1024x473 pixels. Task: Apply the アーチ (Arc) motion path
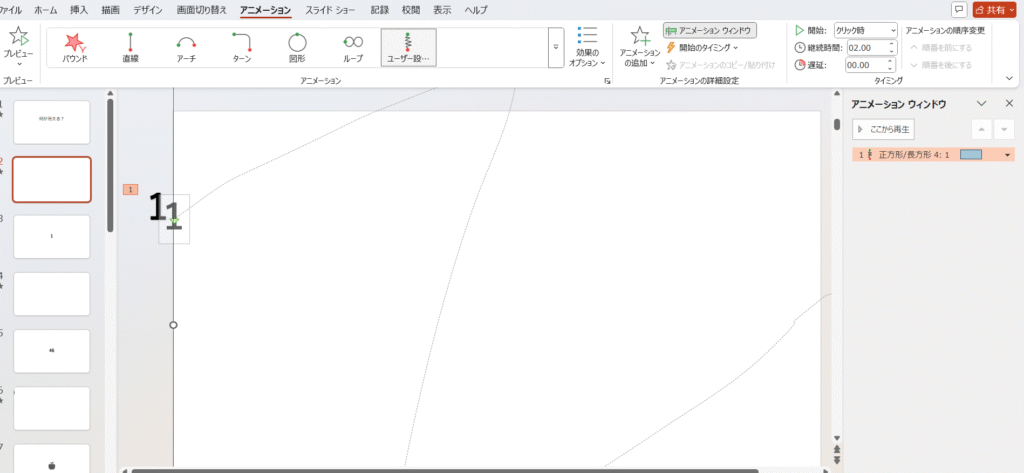click(x=186, y=47)
